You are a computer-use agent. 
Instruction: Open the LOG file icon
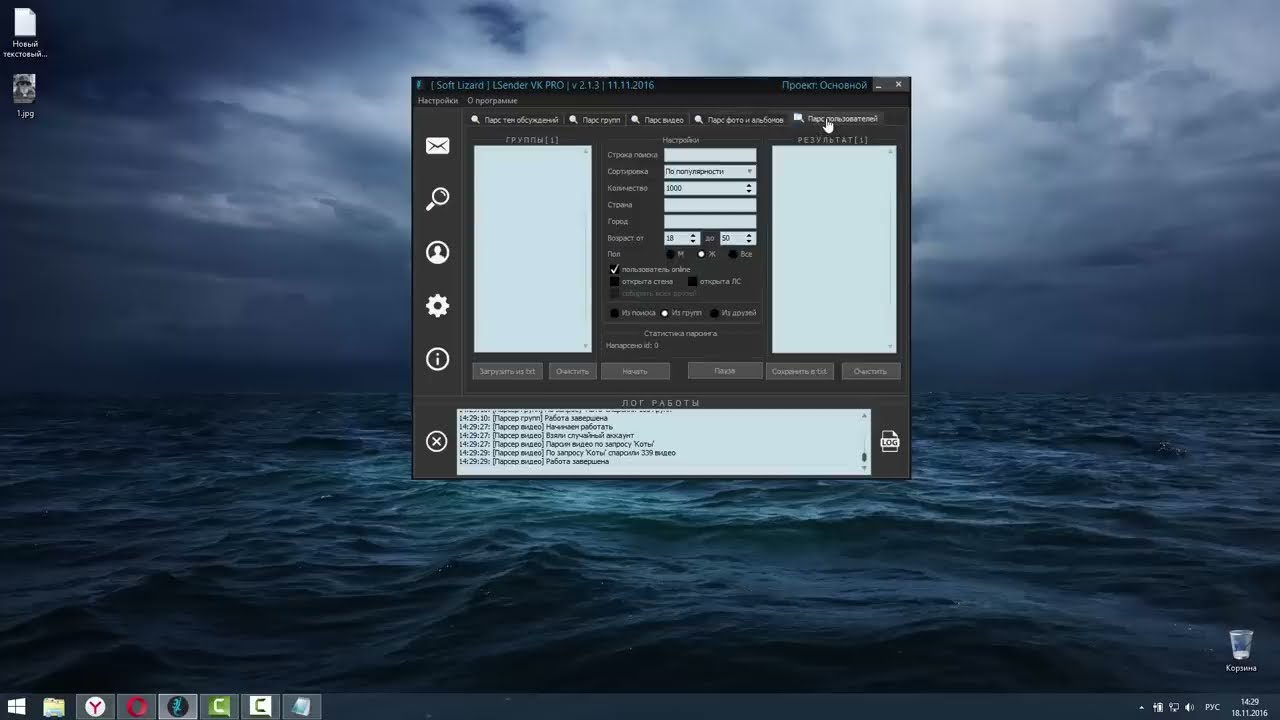pyautogui.click(x=889, y=441)
